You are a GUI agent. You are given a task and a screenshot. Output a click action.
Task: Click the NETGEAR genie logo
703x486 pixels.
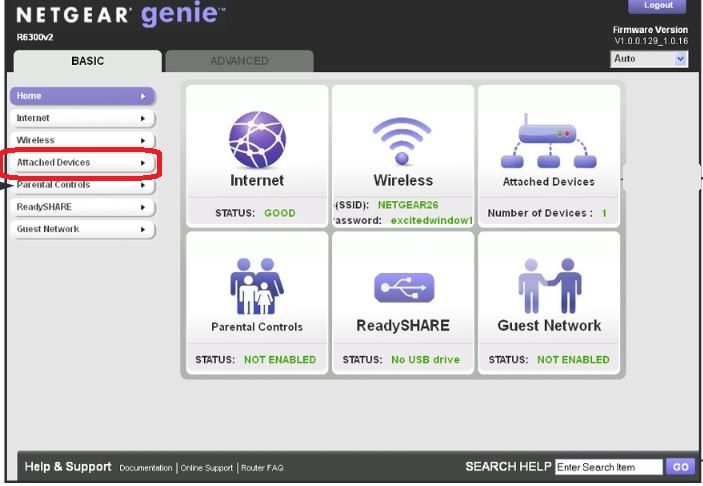pos(120,14)
